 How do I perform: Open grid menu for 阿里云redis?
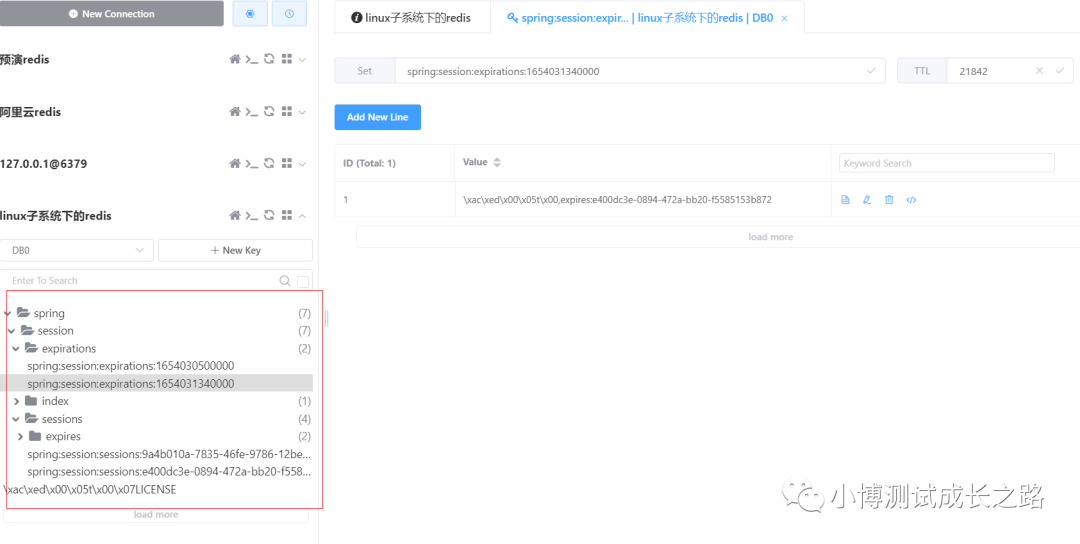(287, 112)
